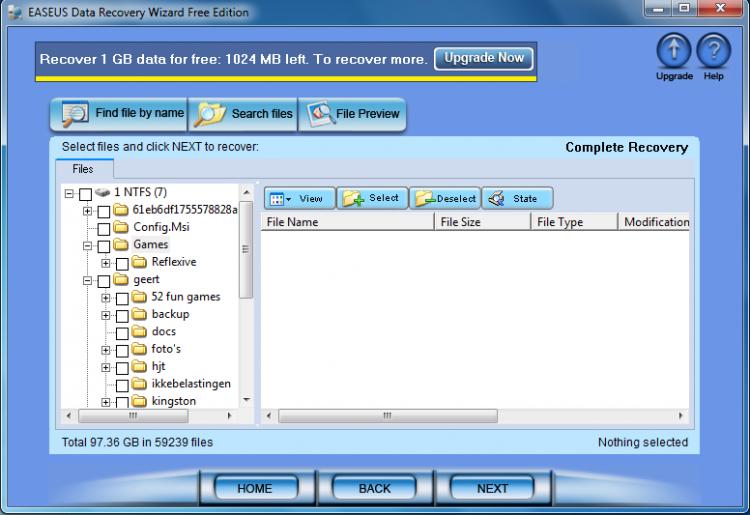Tick the Config.Msi folder checkbox
This screenshot has height=515, width=750.
point(104,228)
